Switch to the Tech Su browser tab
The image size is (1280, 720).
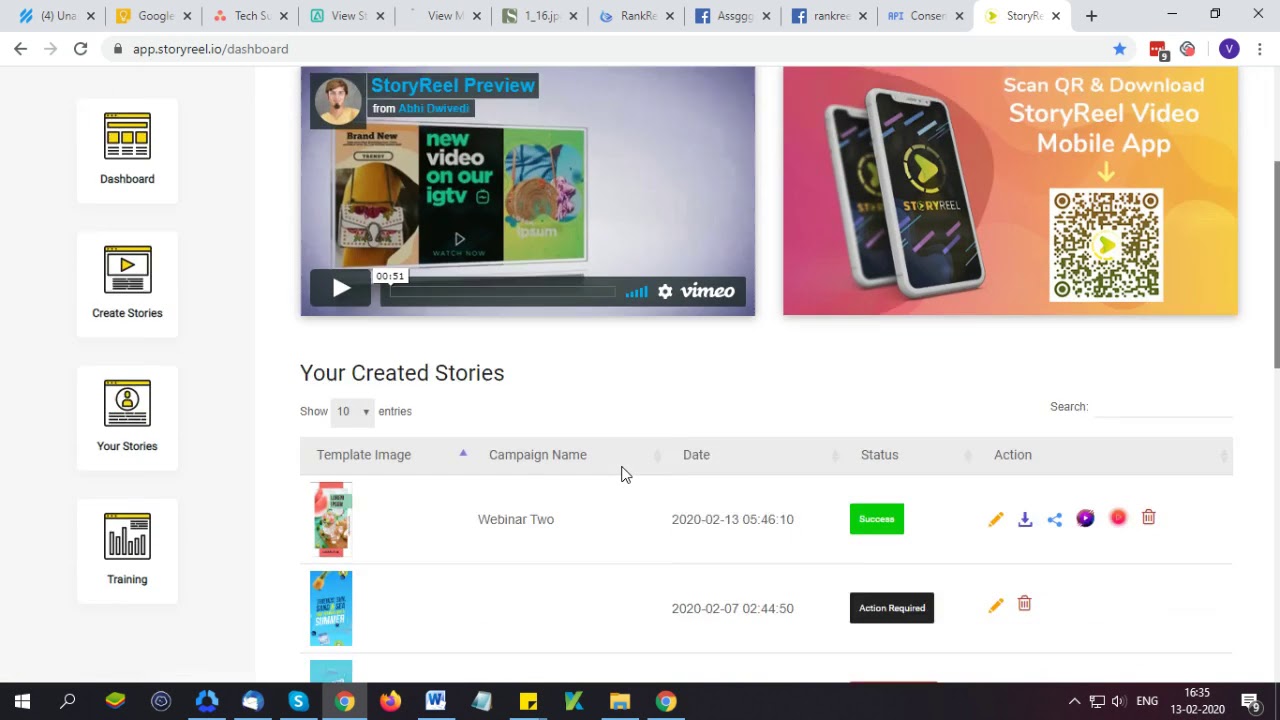pyautogui.click(x=253, y=16)
